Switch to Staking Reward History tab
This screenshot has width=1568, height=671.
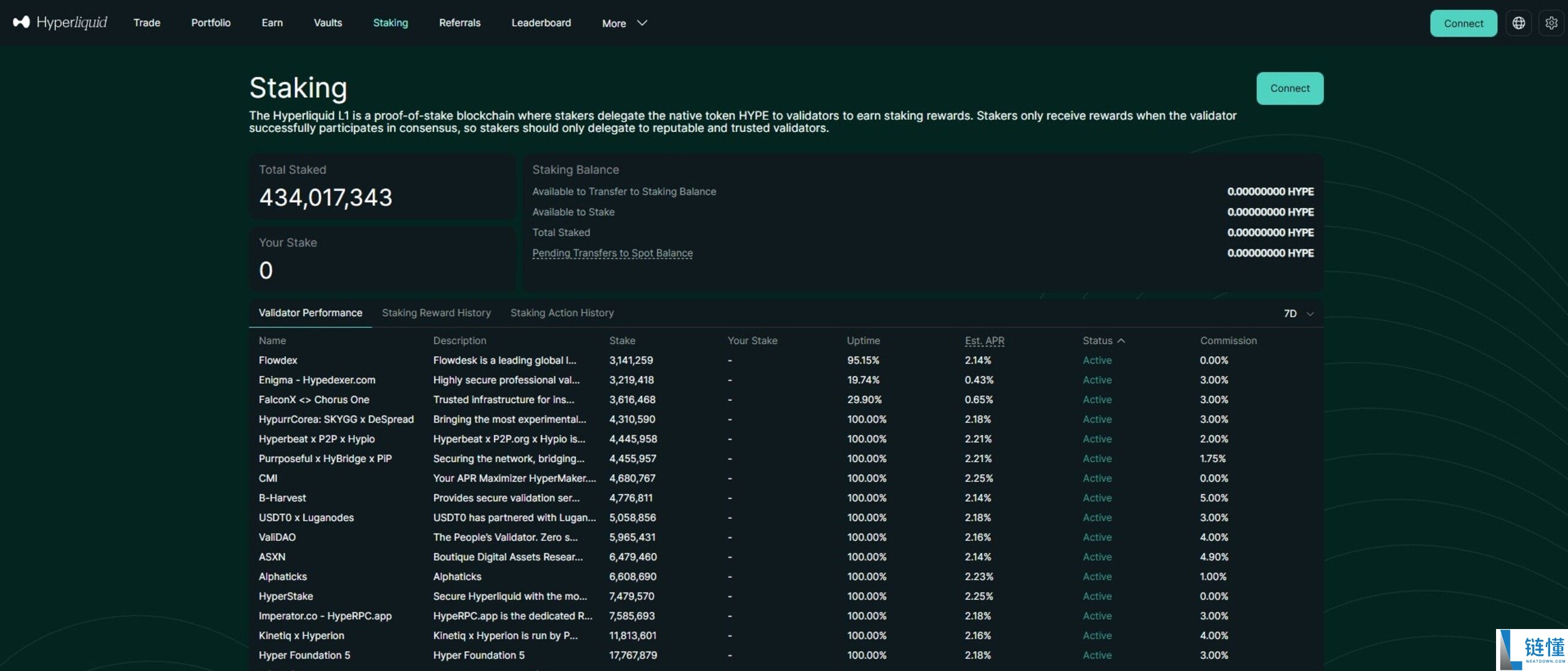click(436, 312)
